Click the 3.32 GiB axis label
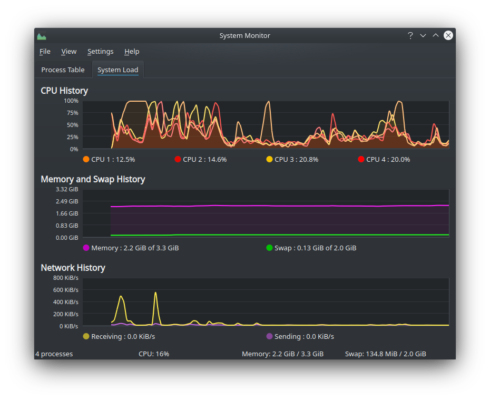Viewport: 490px width, 400px height. click(x=67, y=189)
